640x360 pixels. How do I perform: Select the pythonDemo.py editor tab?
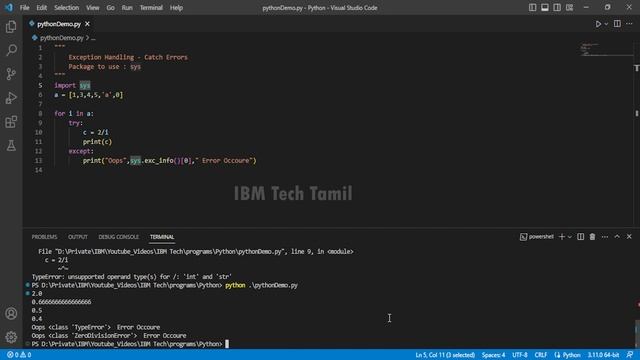(x=60, y=24)
